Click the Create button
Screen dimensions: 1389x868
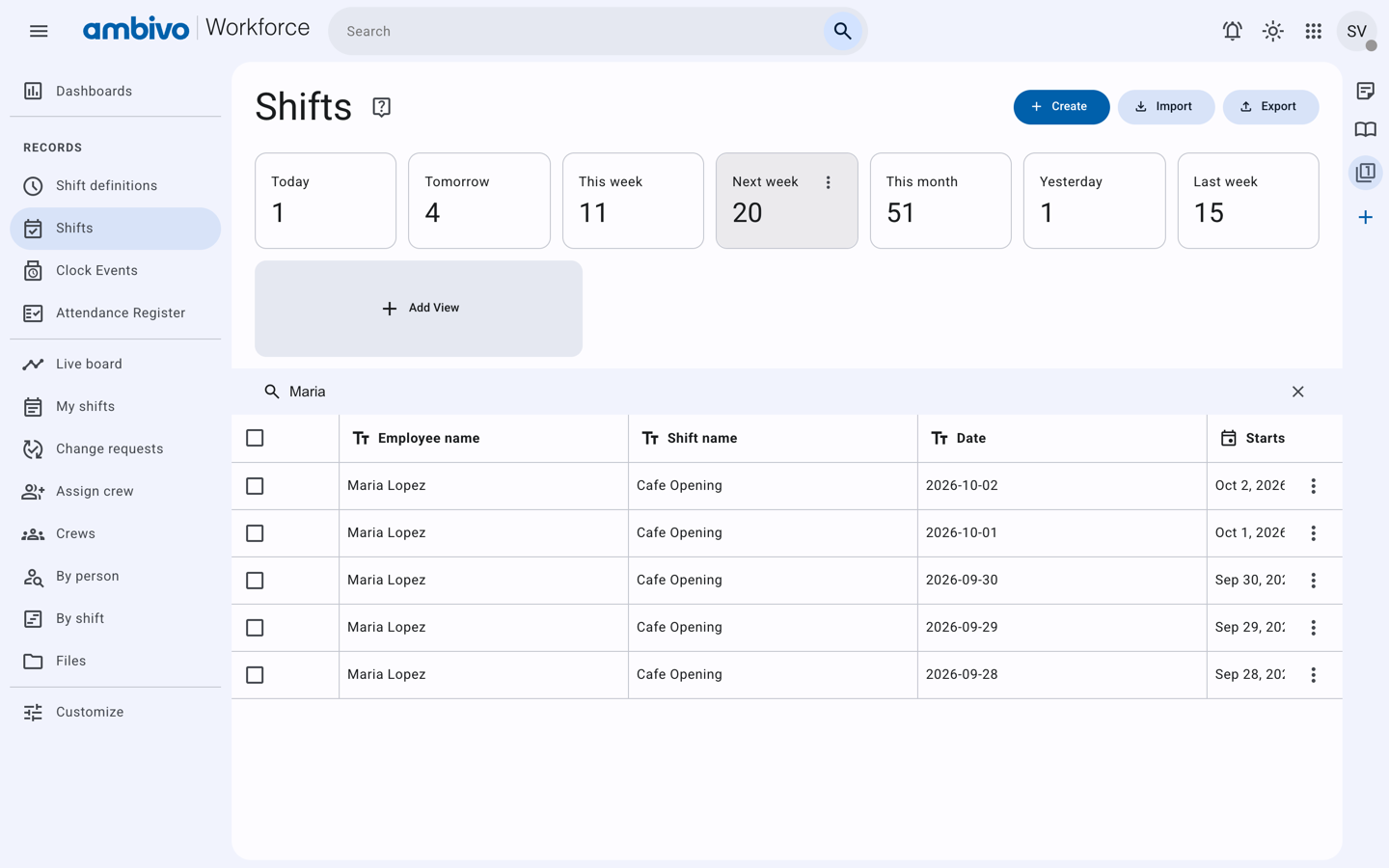1061,107
